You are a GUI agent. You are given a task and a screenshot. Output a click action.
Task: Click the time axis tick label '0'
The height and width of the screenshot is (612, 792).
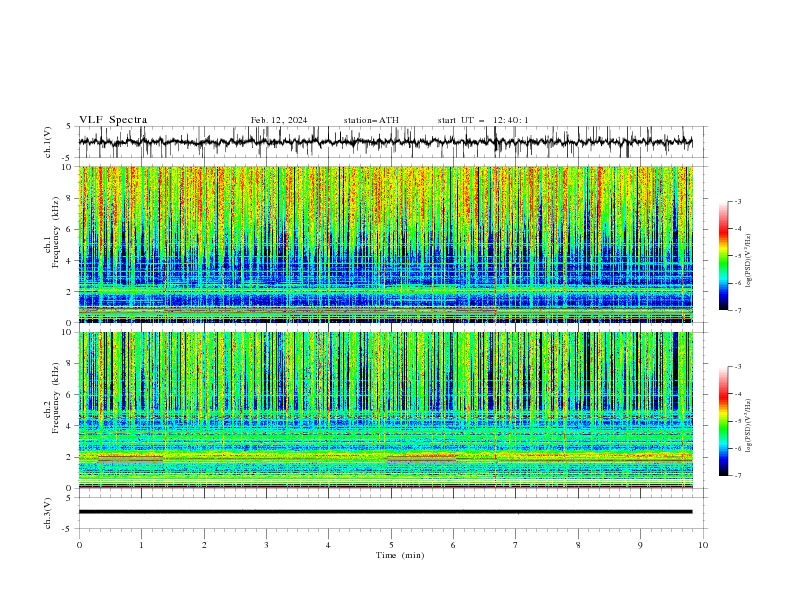coord(79,545)
